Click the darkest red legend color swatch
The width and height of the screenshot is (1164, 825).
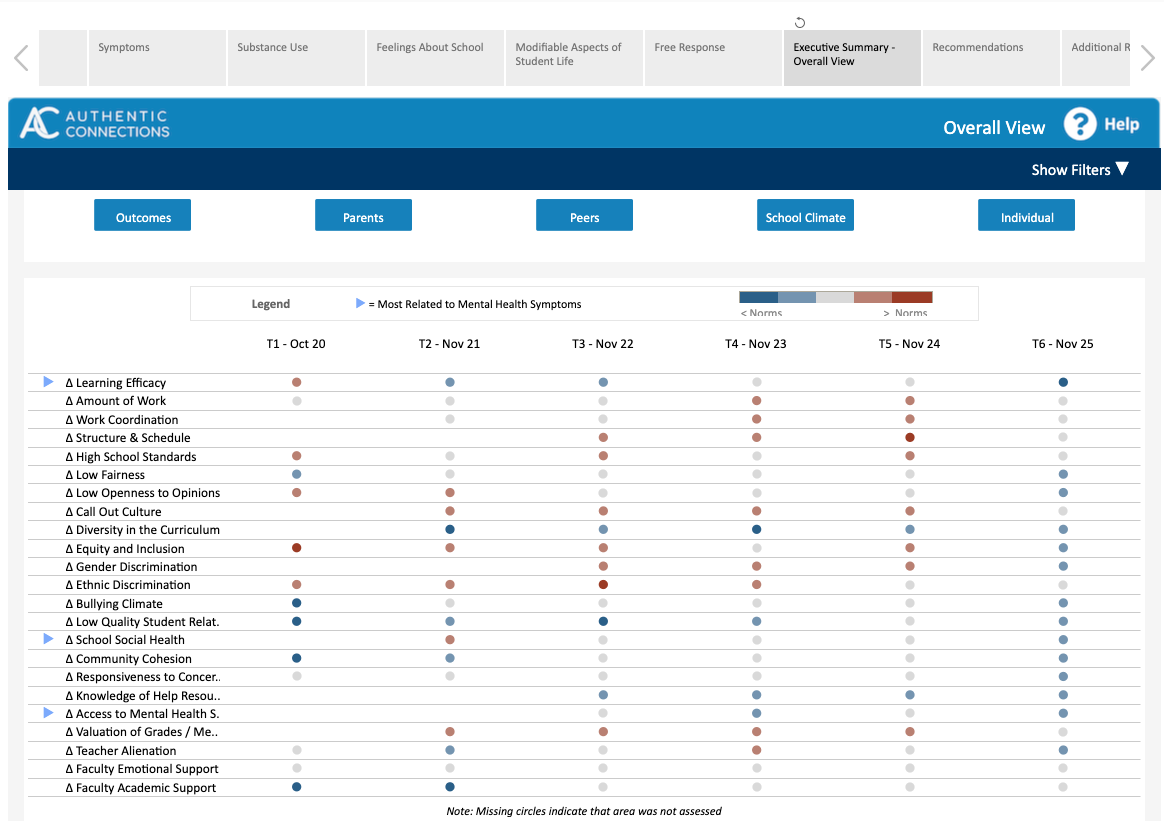point(912,297)
